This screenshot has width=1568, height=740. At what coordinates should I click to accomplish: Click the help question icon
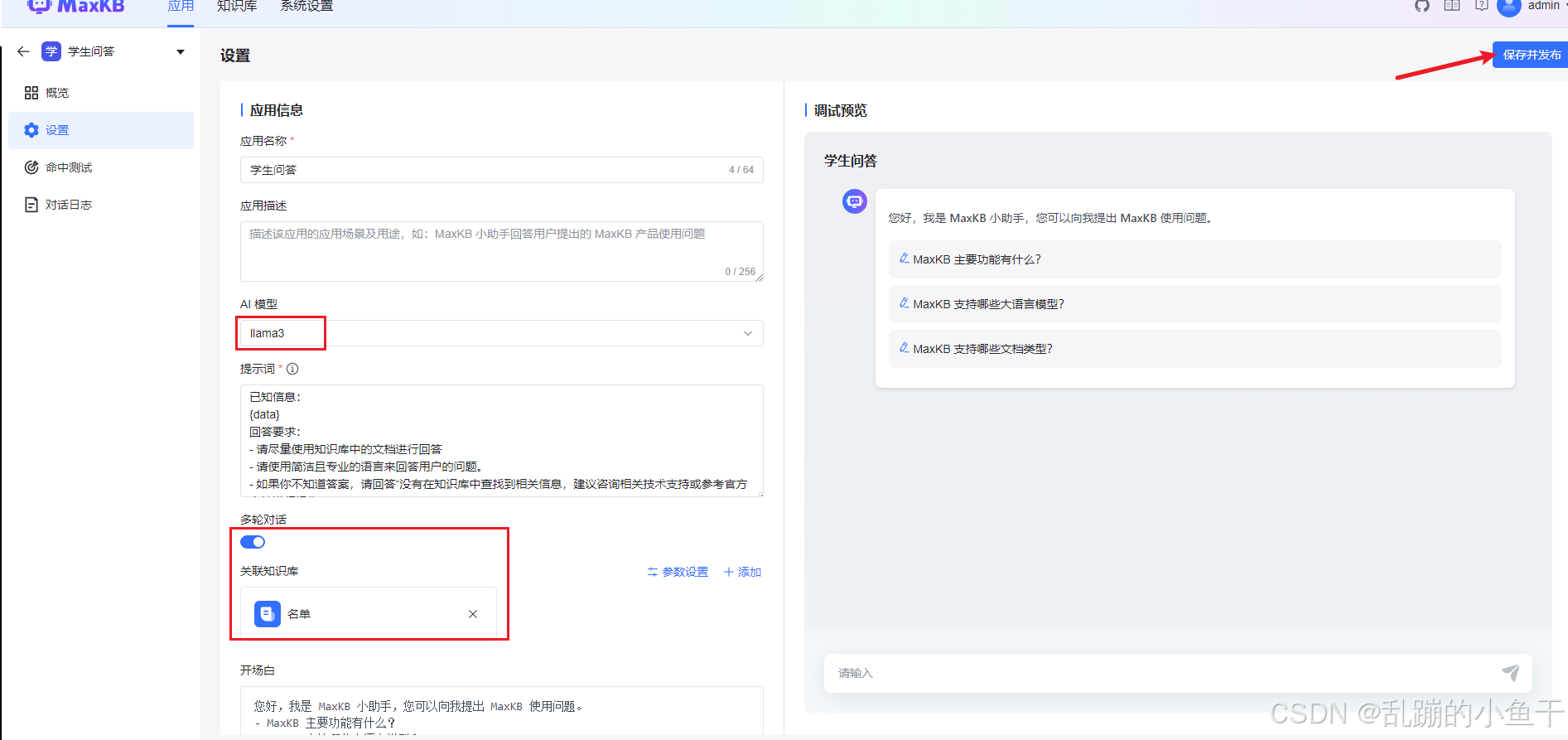[1482, 6]
